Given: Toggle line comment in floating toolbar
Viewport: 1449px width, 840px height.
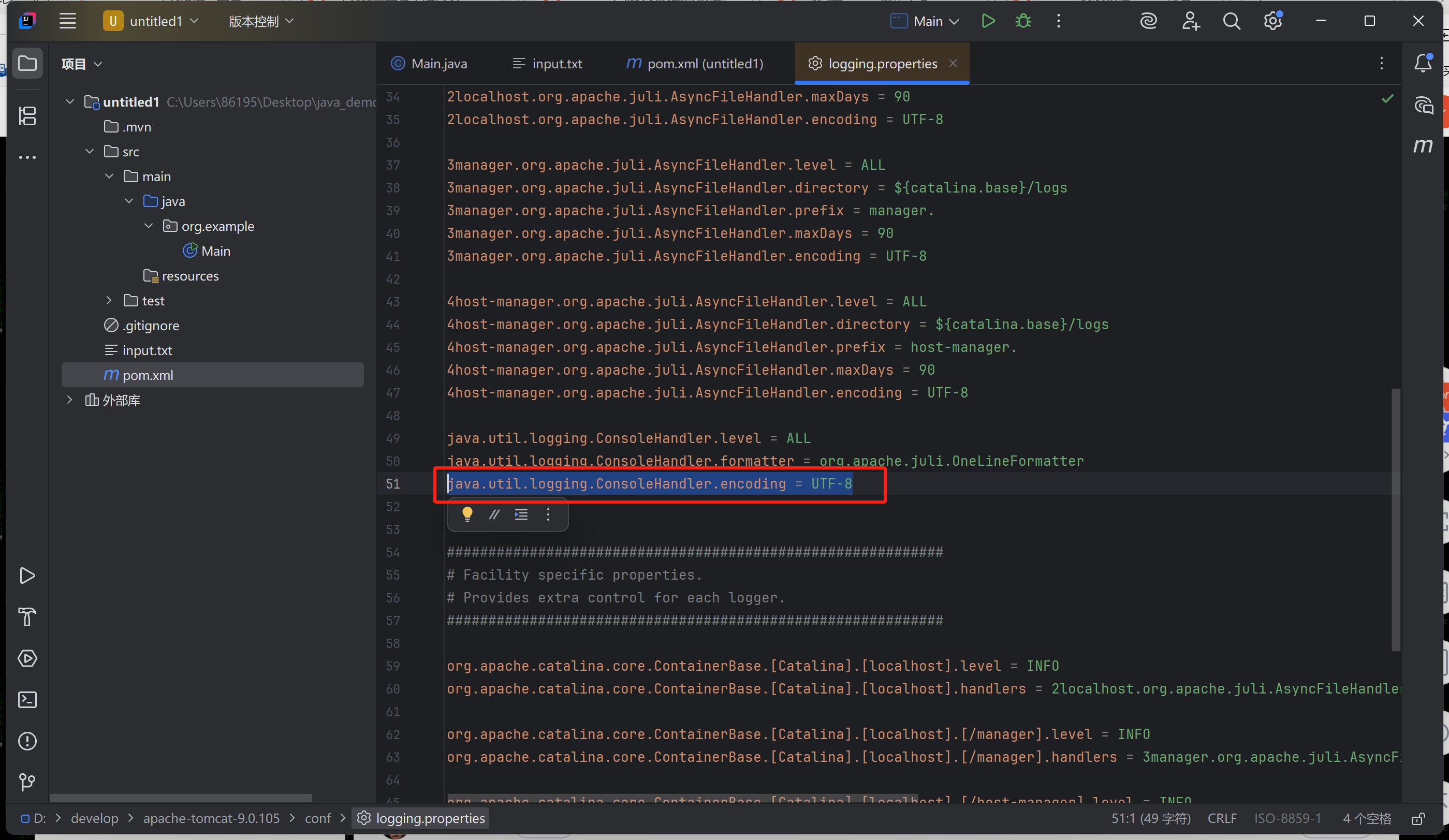Looking at the screenshot, I should tap(493, 514).
